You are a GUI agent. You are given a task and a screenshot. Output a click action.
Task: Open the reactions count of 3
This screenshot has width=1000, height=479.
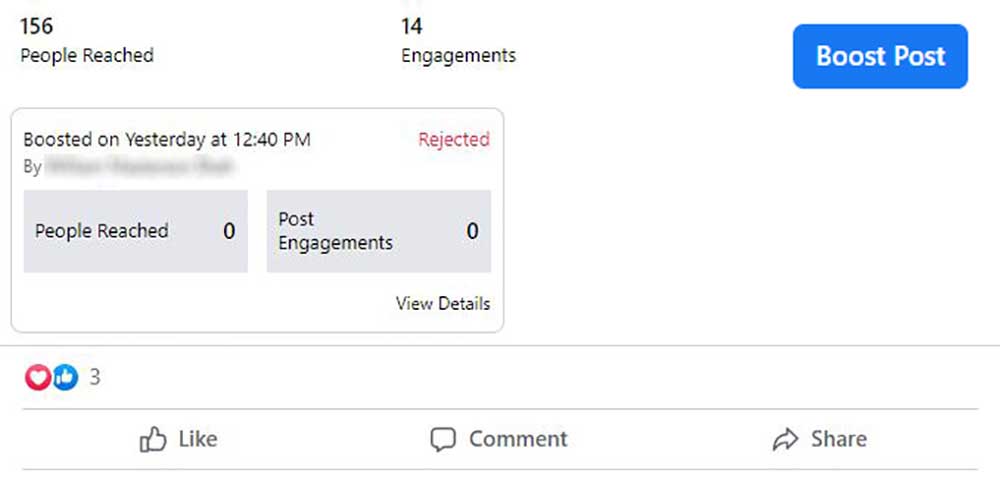[x=95, y=377]
